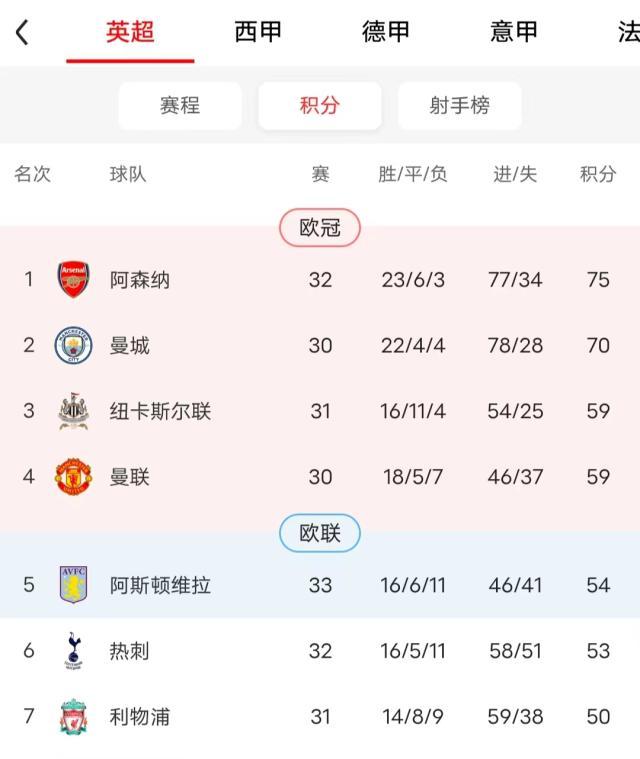640x759 pixels.
Task: Click the Manchester City club crest
Action: tap(73, 346)
